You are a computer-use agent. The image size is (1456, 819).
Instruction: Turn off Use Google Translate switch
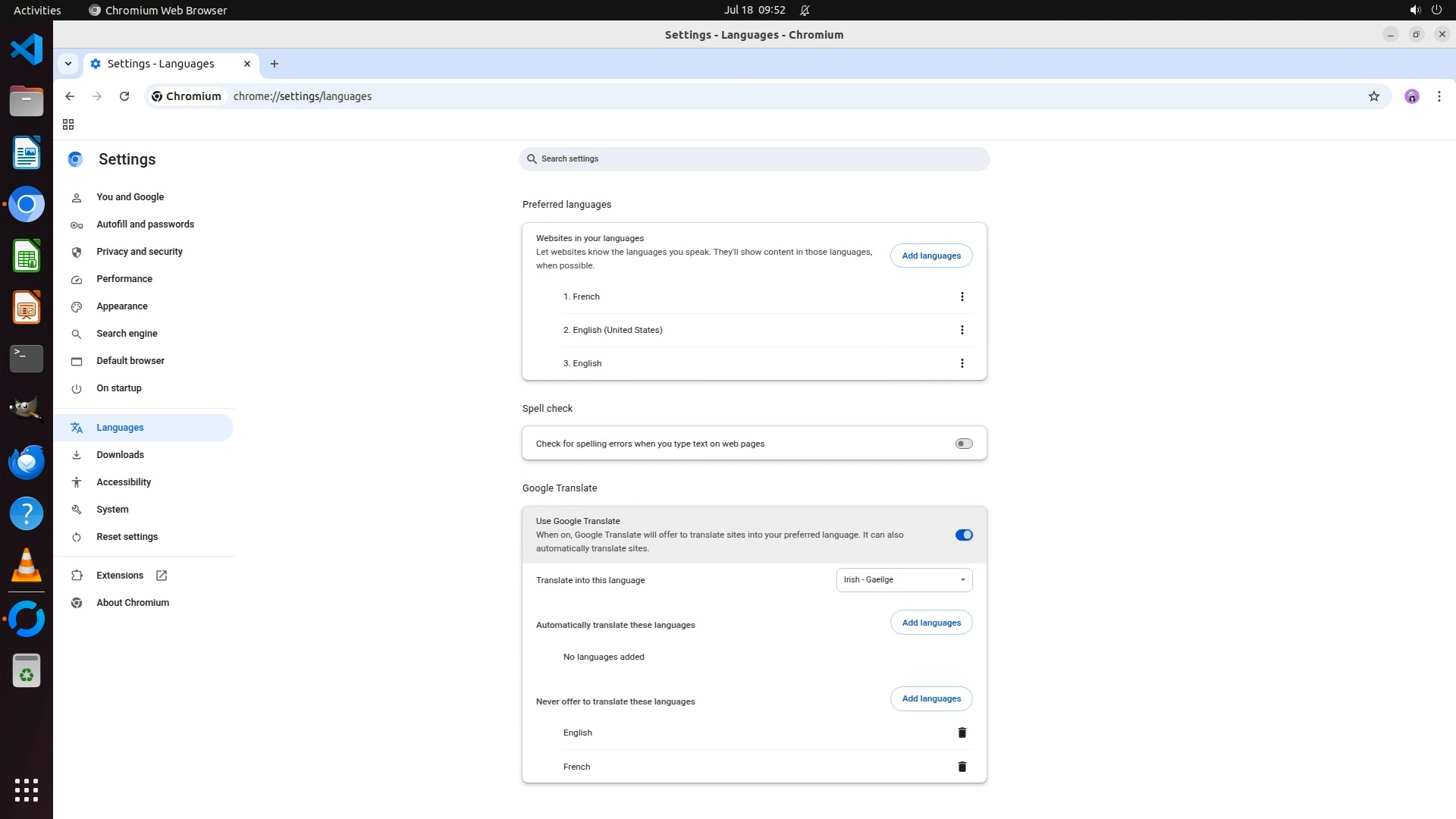(963, 535)
